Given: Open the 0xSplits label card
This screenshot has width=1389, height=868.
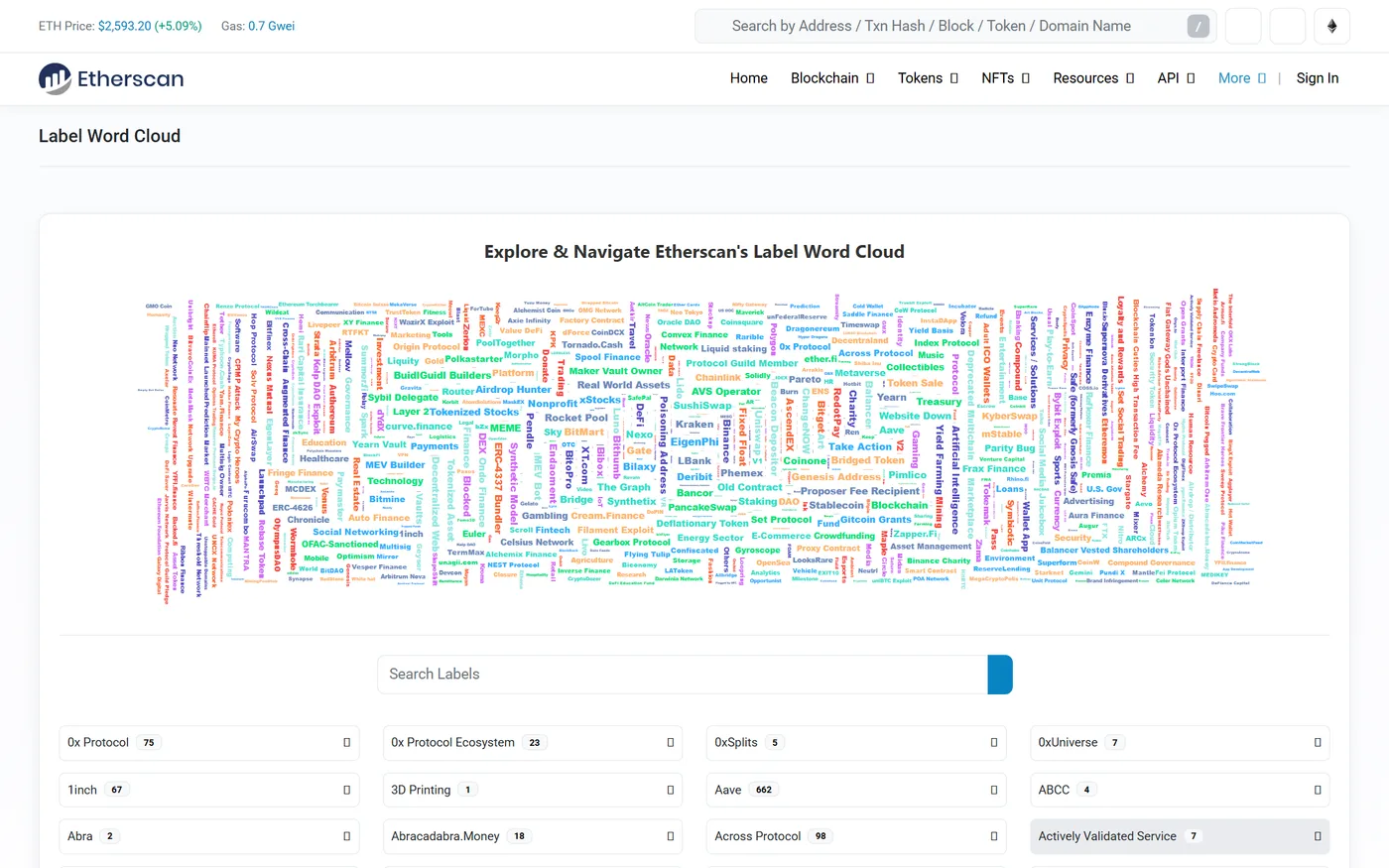Looking at the screenshot, I should [856, 743].
